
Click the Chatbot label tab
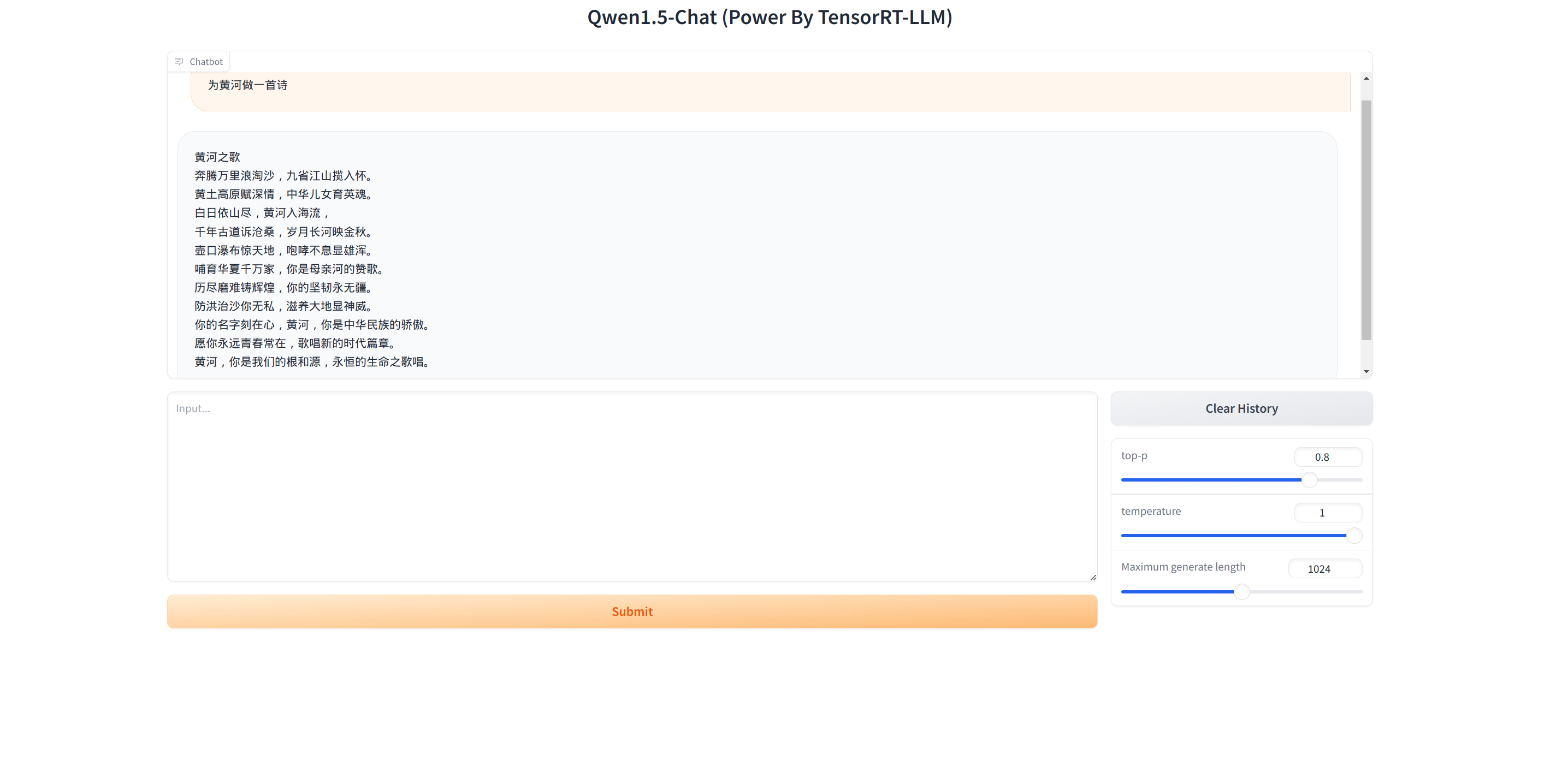tap(206, 62)
